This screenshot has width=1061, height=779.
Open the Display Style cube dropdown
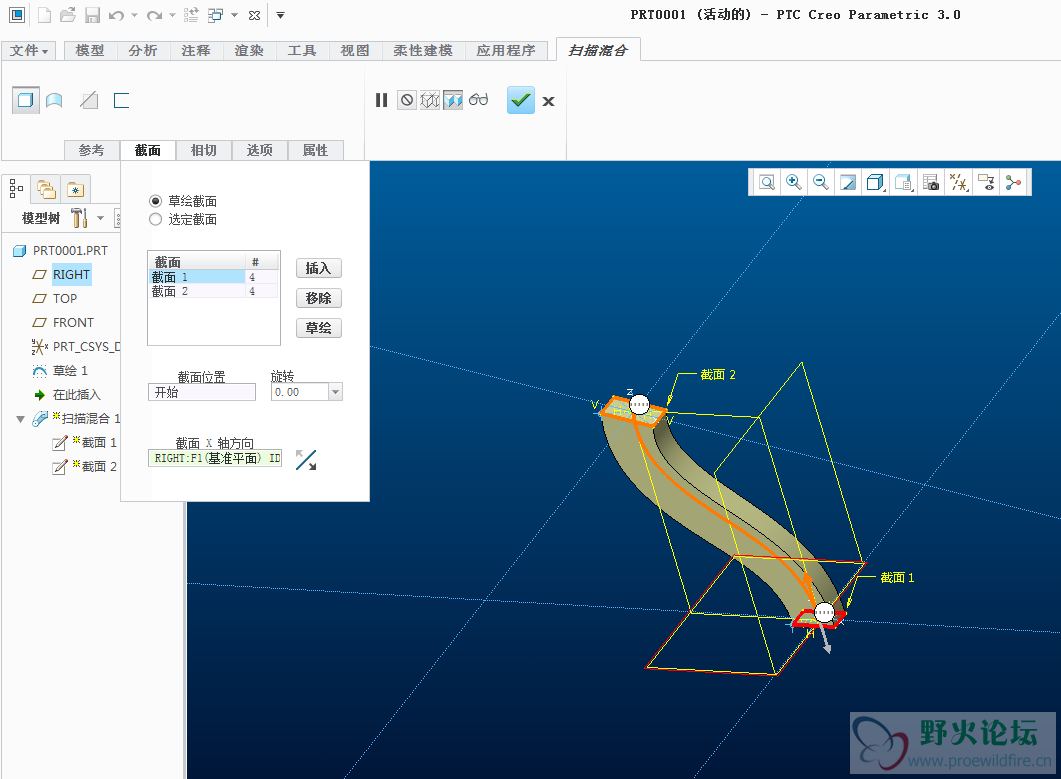(x=876, y=182)
